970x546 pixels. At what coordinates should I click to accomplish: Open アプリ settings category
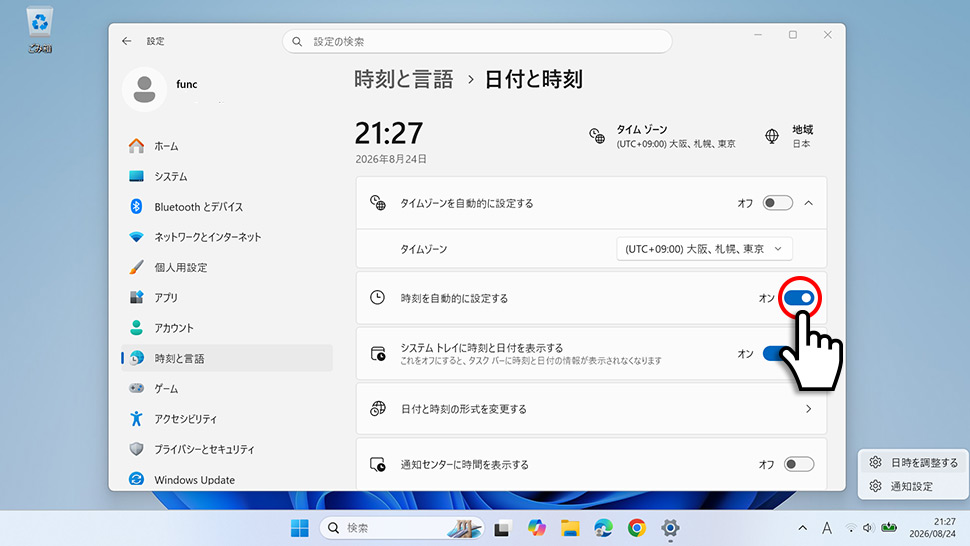coord(226,297)
